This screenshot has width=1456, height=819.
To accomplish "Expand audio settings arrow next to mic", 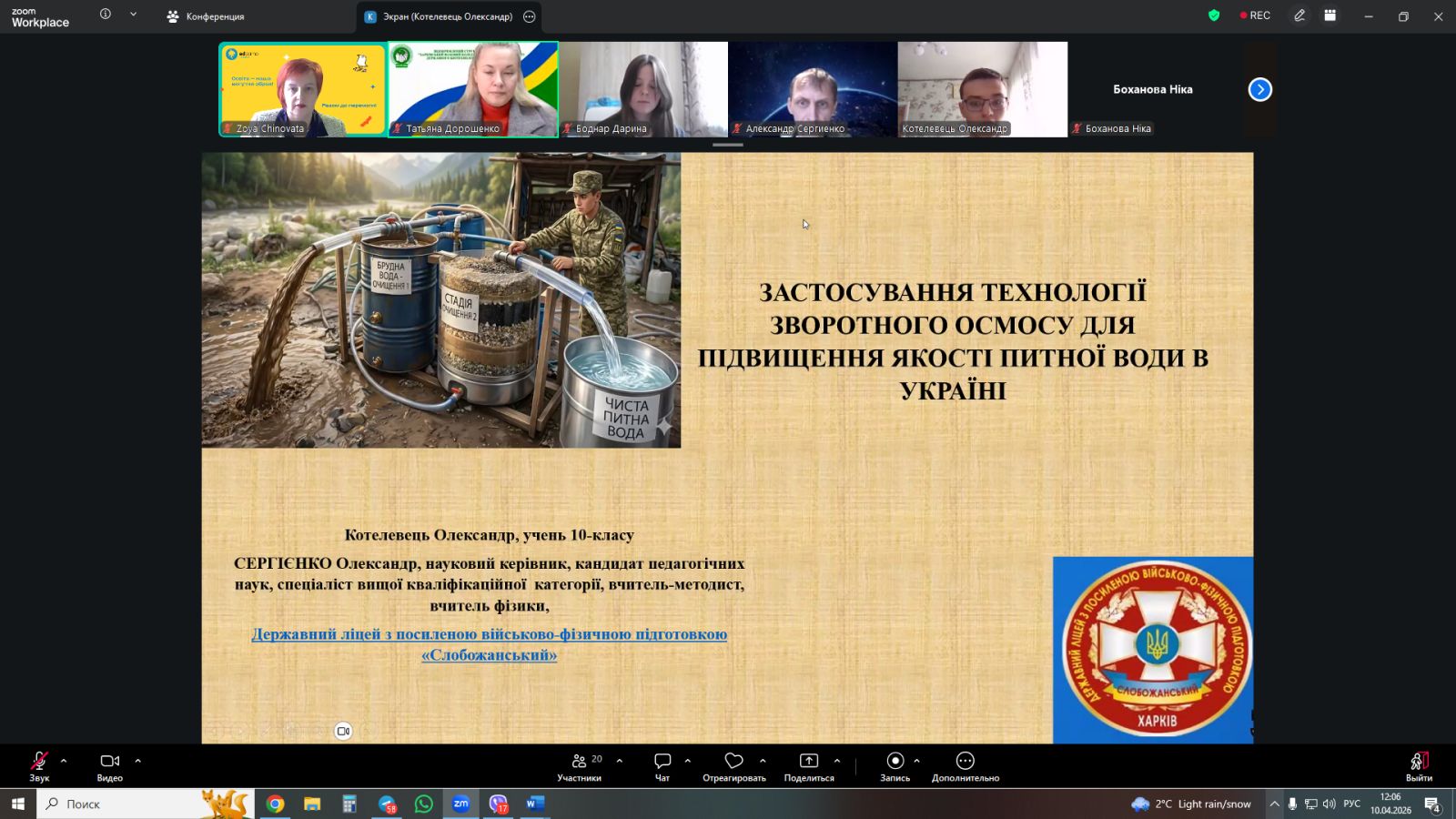I will (64, 761).
